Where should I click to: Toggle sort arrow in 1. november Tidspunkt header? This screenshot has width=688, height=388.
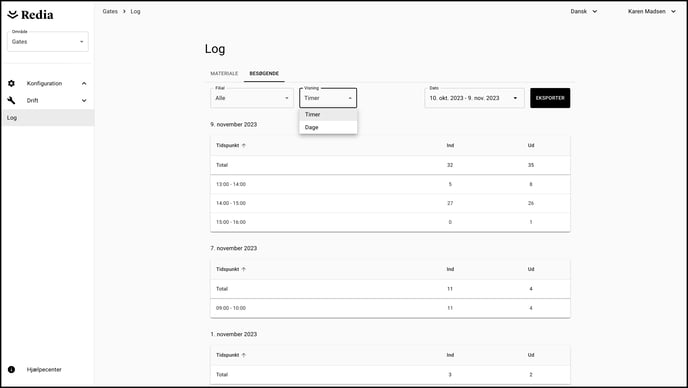[x=244, y=355]
